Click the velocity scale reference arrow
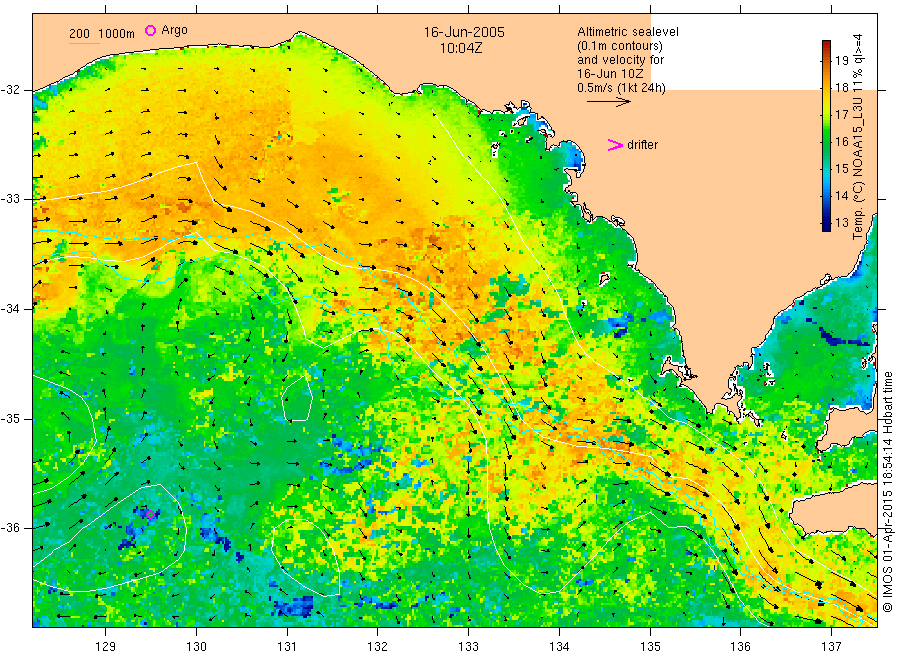900x660 pixels. click(x=609, y=102)
